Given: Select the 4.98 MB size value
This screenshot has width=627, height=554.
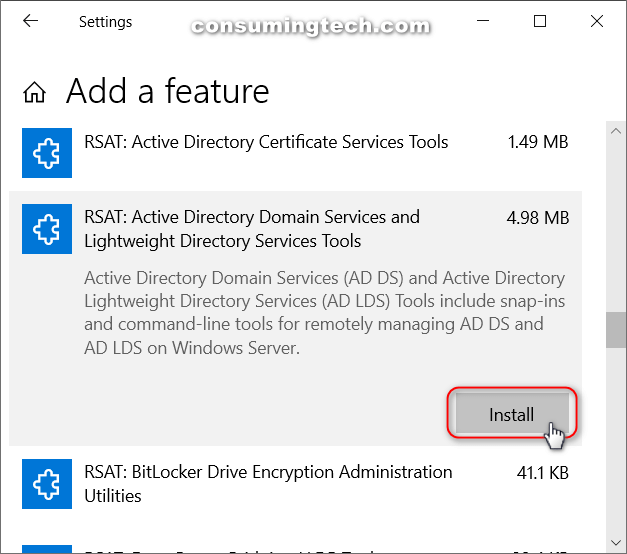Looking at the screenshot, I should pyautogui.click(x=538, y=218).
